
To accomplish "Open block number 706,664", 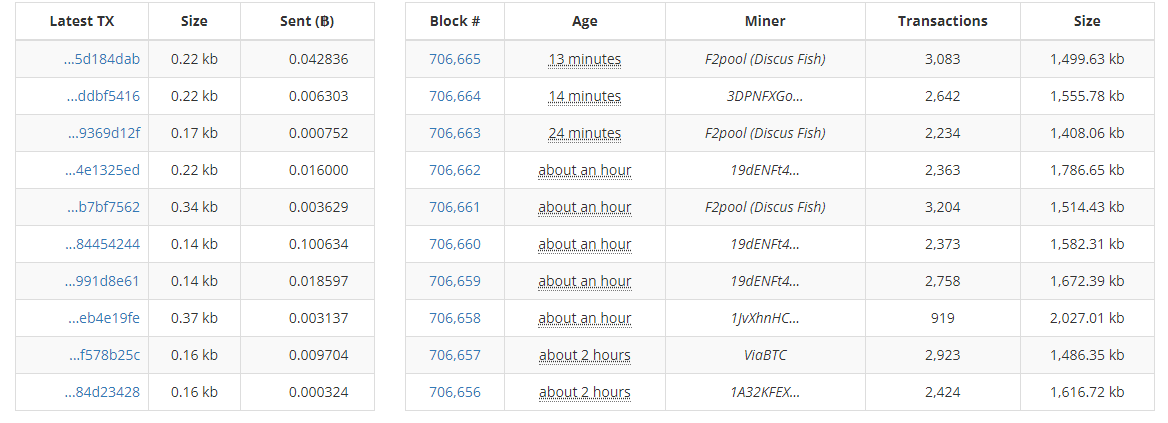I will pos(455,96).
